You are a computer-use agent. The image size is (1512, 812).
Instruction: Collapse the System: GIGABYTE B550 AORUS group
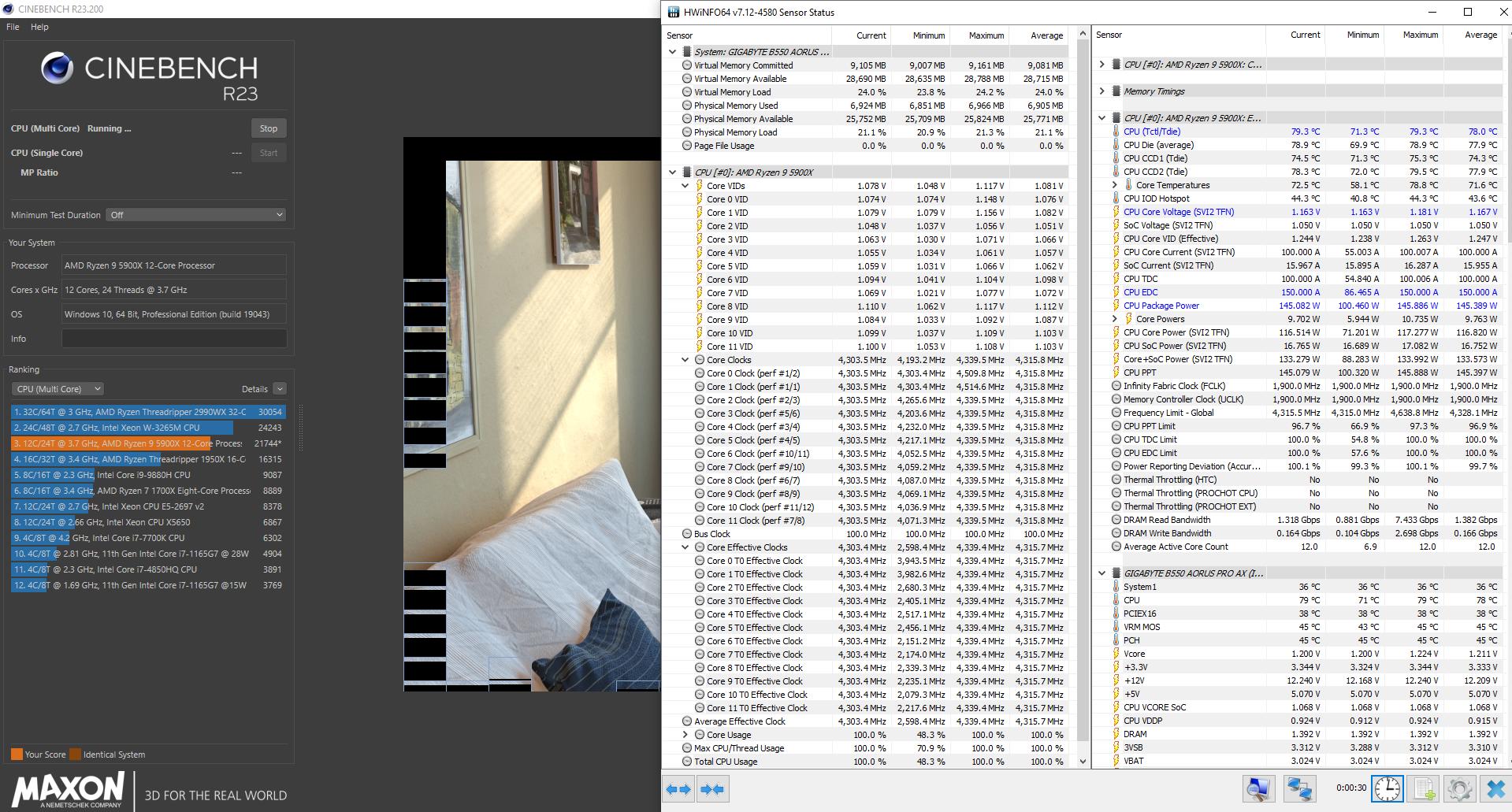coord(672,52)
